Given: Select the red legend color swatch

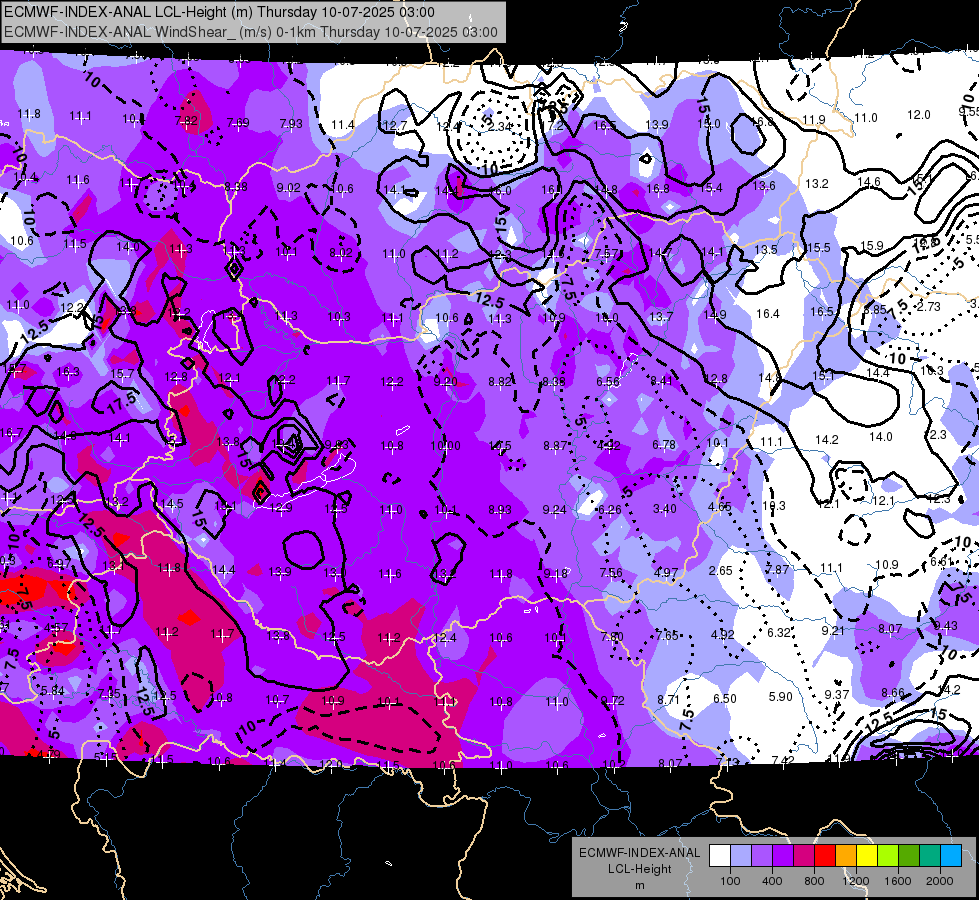Looking at the screenshot, I should (825, 856).
